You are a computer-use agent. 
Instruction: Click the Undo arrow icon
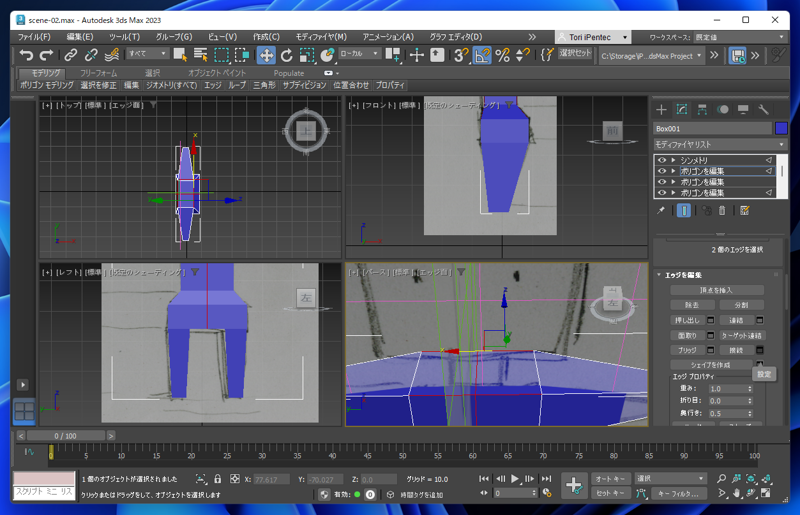point(26,55)
